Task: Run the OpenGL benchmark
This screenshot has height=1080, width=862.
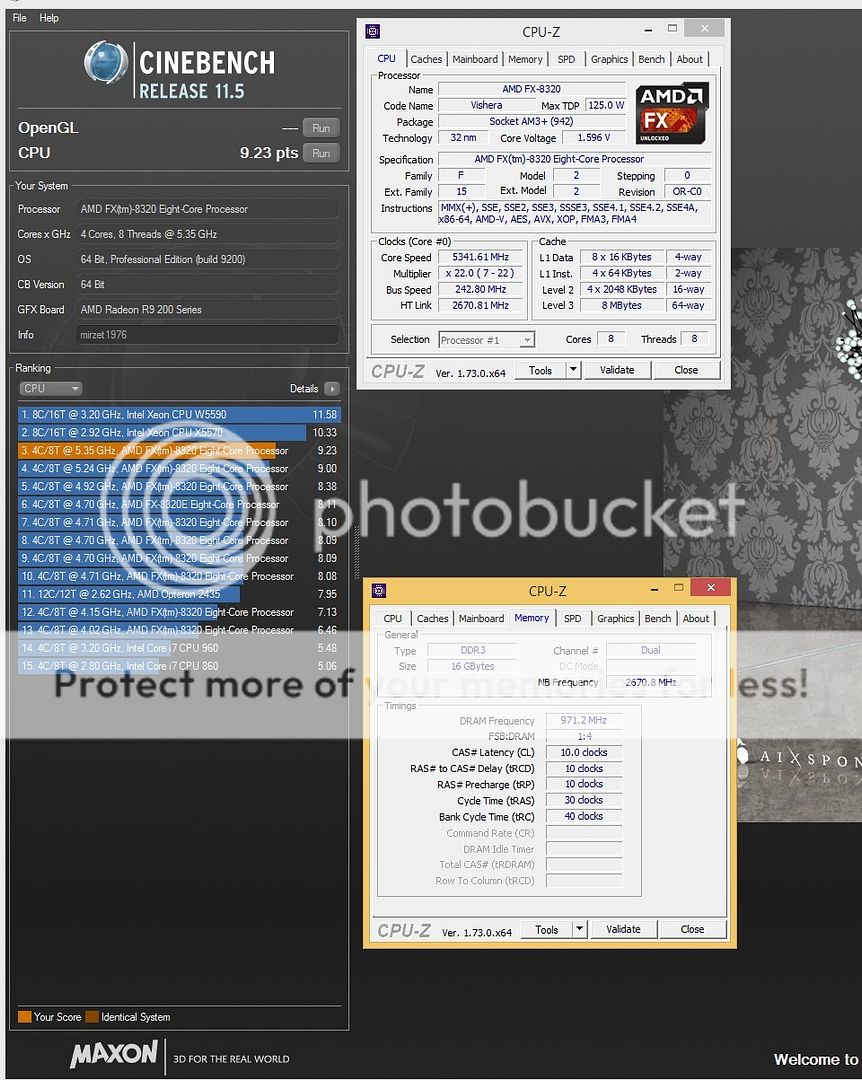Action: (321, 128)
